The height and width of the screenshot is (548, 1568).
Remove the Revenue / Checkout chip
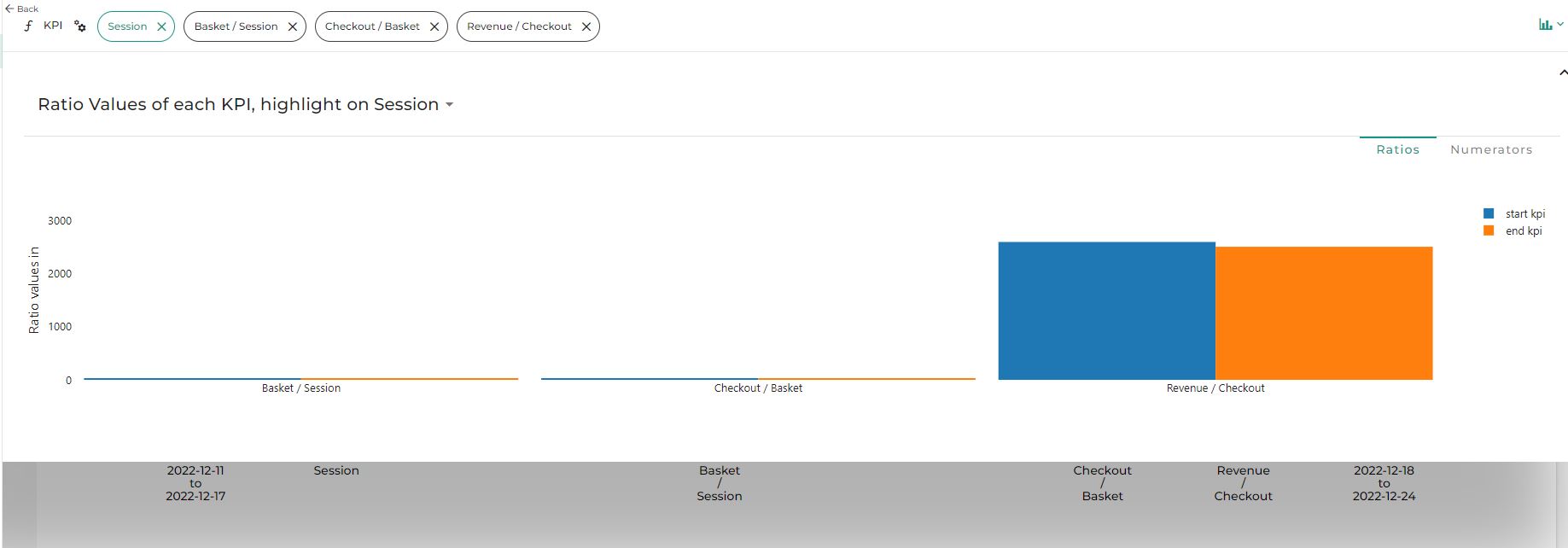[586, 26]
